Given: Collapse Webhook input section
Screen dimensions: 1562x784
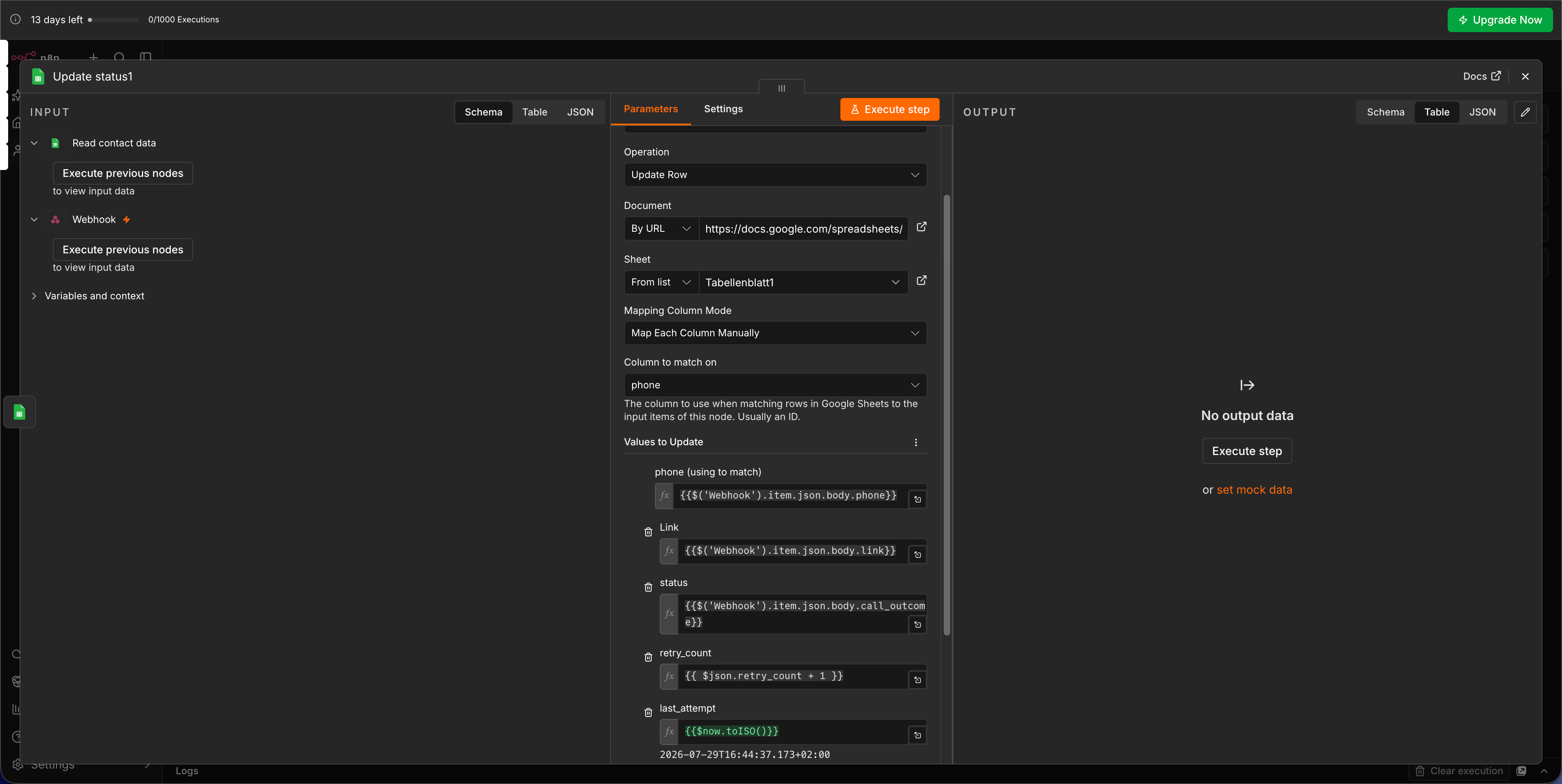Looking at the screenshot, I should (x=35, y=220).
